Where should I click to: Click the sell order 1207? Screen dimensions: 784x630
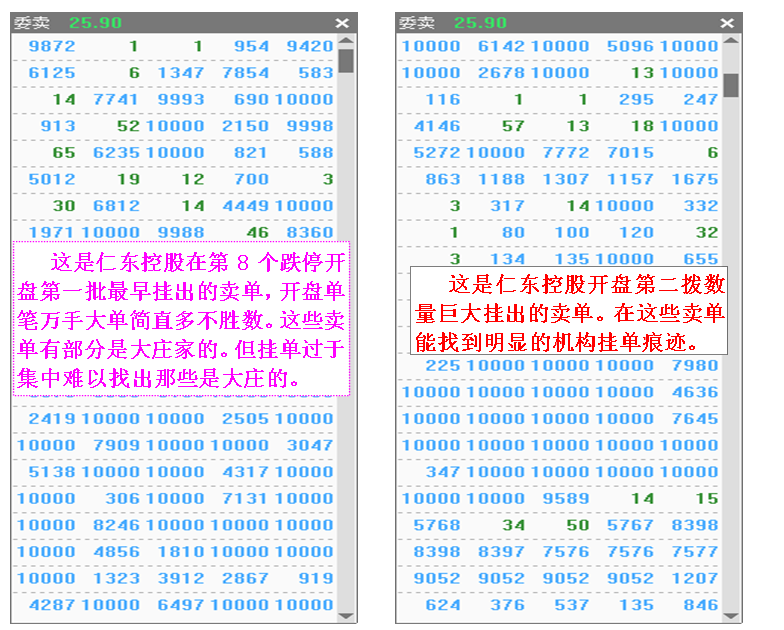click(x=695, y=578)
